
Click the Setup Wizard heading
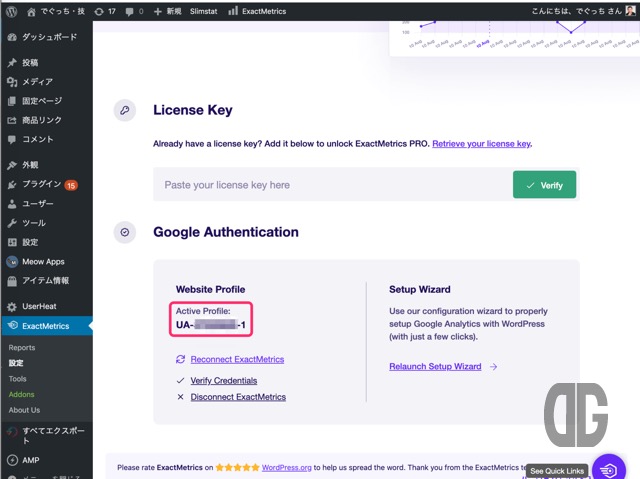(420, 289)
